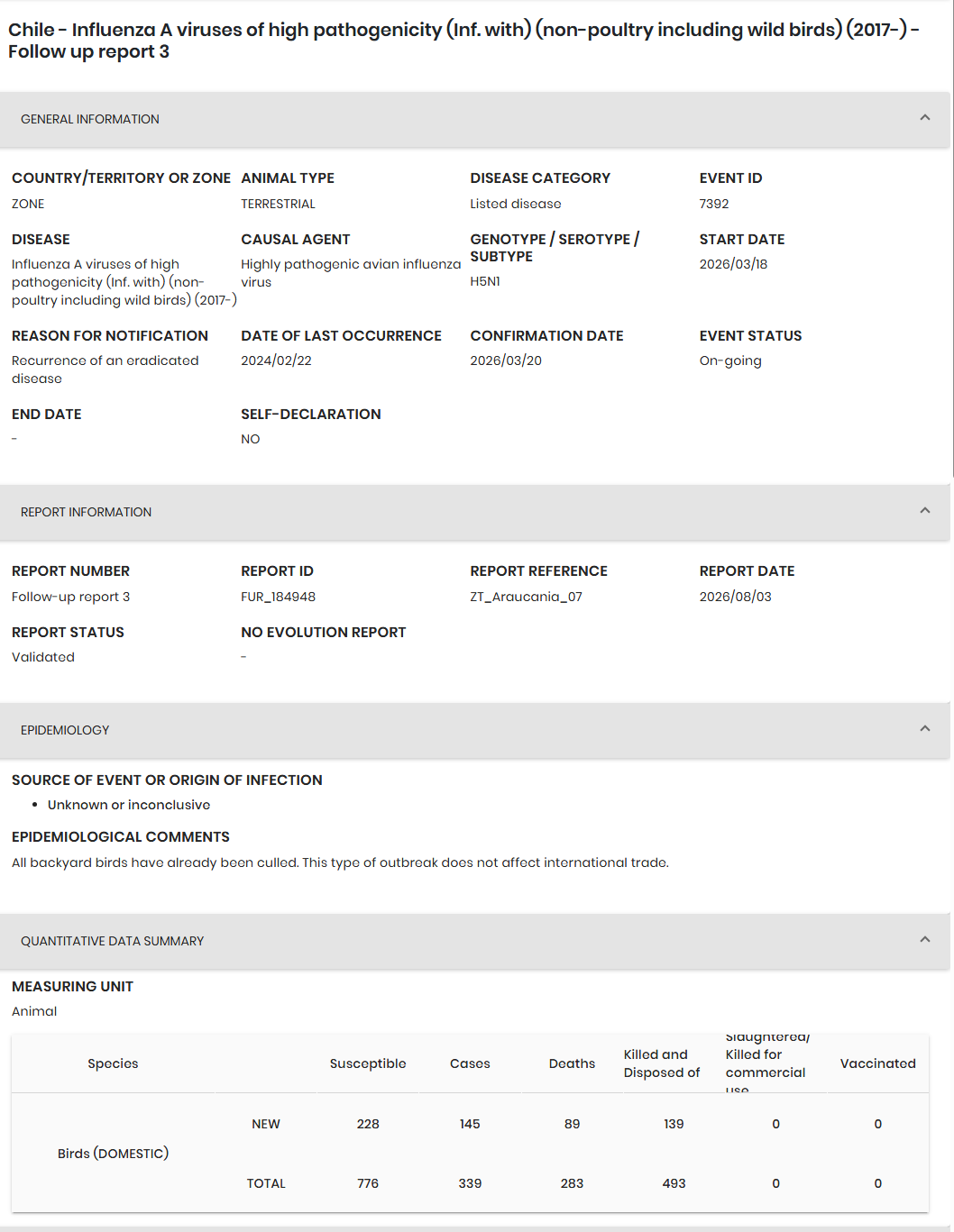Collapse the Epidemiology section chevron
Image resolution: width=954 pixels, height=1232 pixels.
coord(924,729)
